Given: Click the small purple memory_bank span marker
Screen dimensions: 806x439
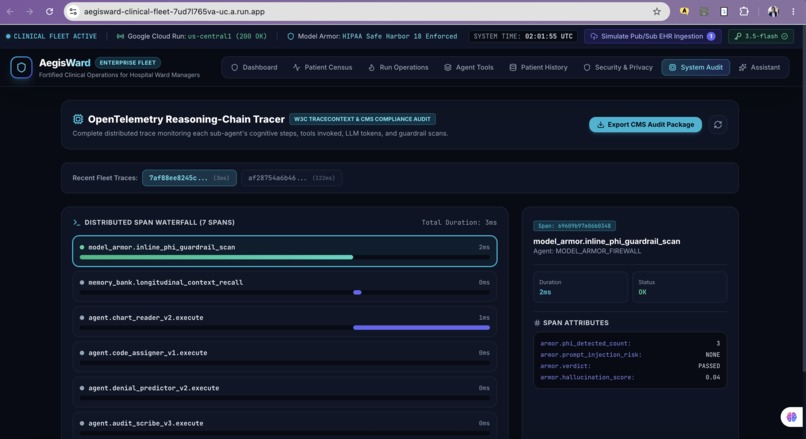Looking at the screenshot, I should click(357, 292).
